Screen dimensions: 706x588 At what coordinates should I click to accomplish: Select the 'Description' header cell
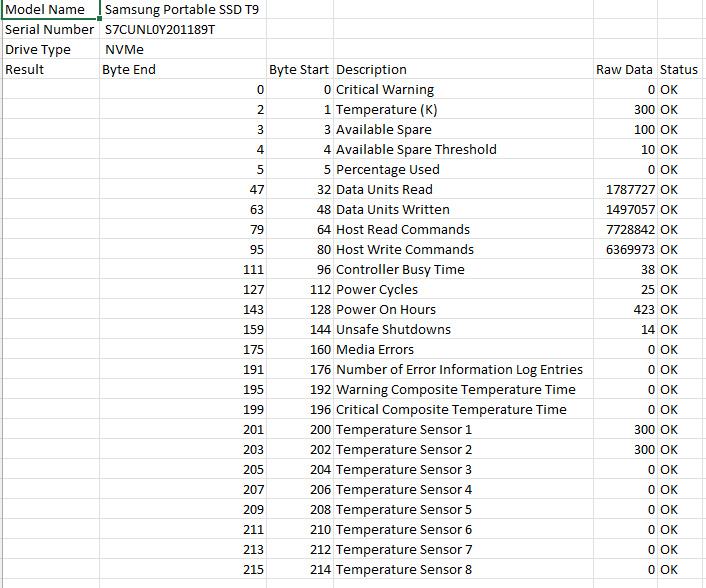(x=463, y=69)
